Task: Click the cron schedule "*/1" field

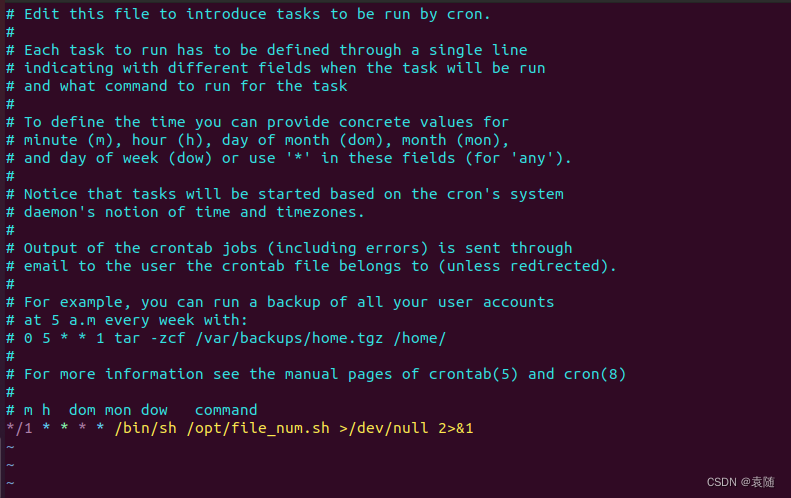Action: [19, 428]
